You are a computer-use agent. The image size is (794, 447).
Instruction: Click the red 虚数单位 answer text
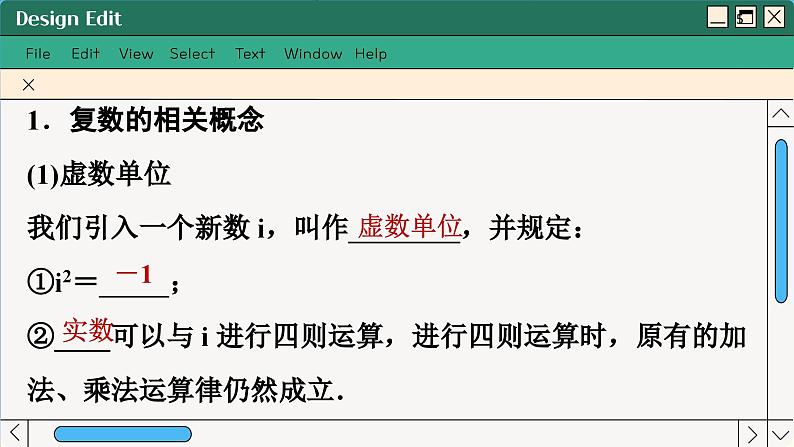coord(409,226)
